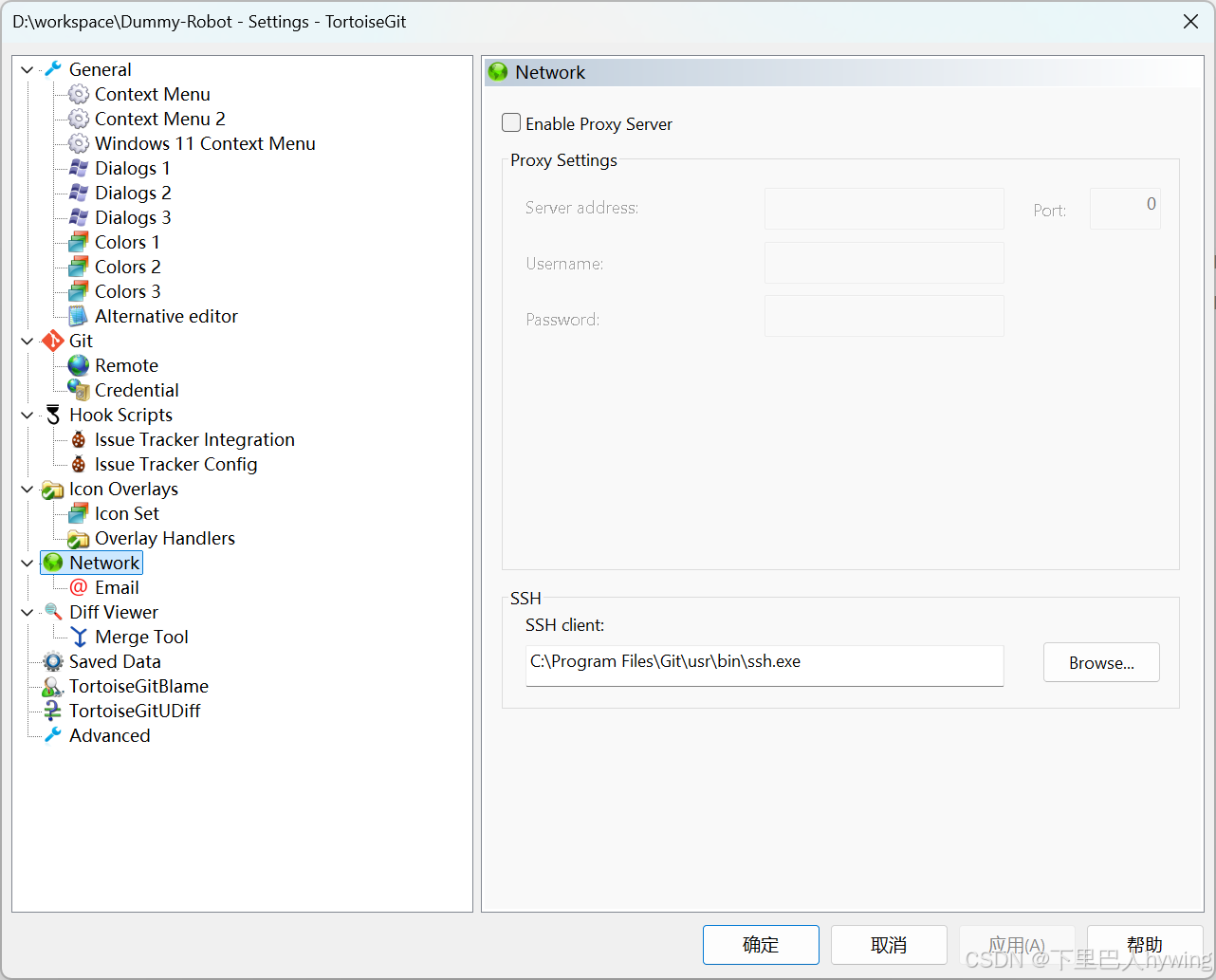
Task: Click the globe icon beside Remote
Action: tap(79, 365)
